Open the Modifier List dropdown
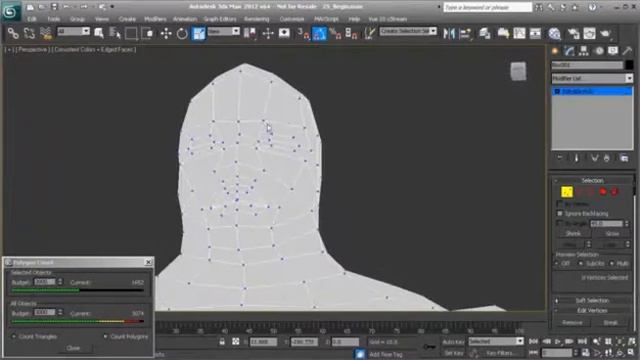 [x=592, y=78]
